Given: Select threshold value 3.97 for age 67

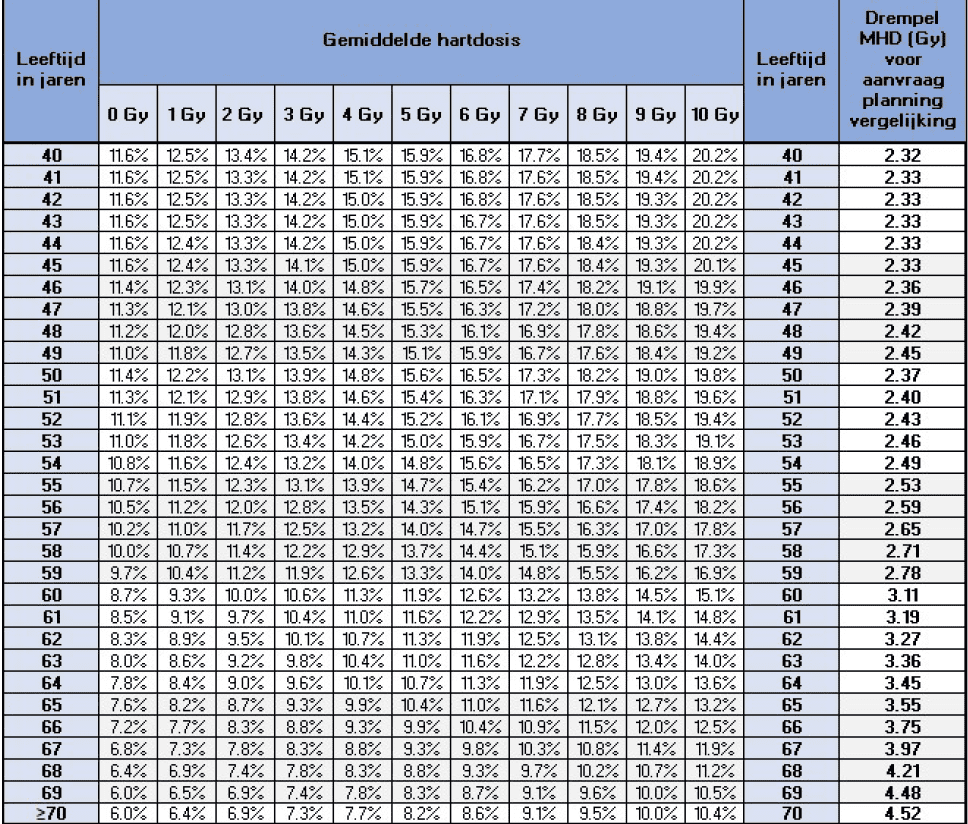Looking at the screenshot, I should [x=902, y=749].
